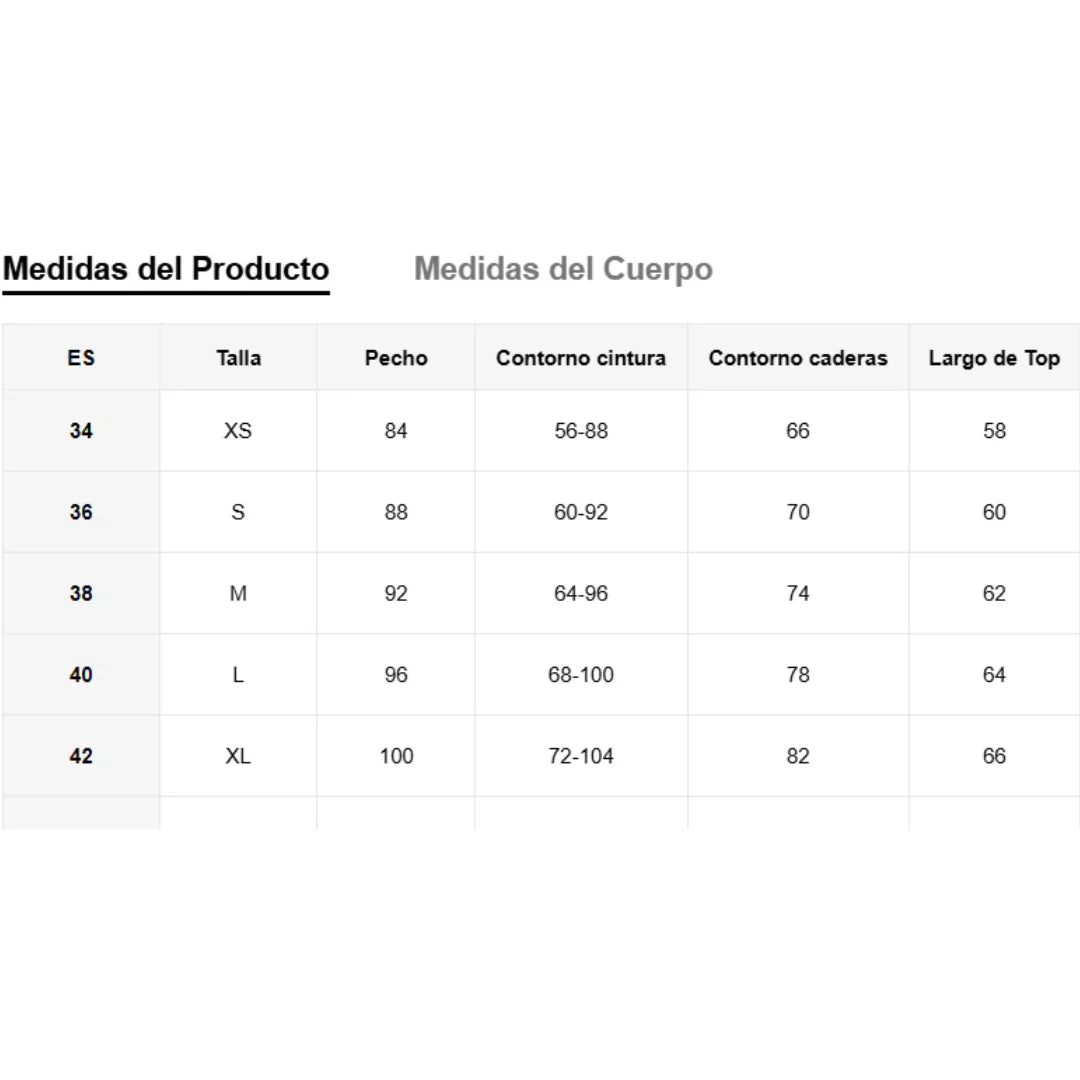Click the top length 66 cell
Image resolution: width=1080 pixels, height=1080 pixels.
tap(994, 756)
